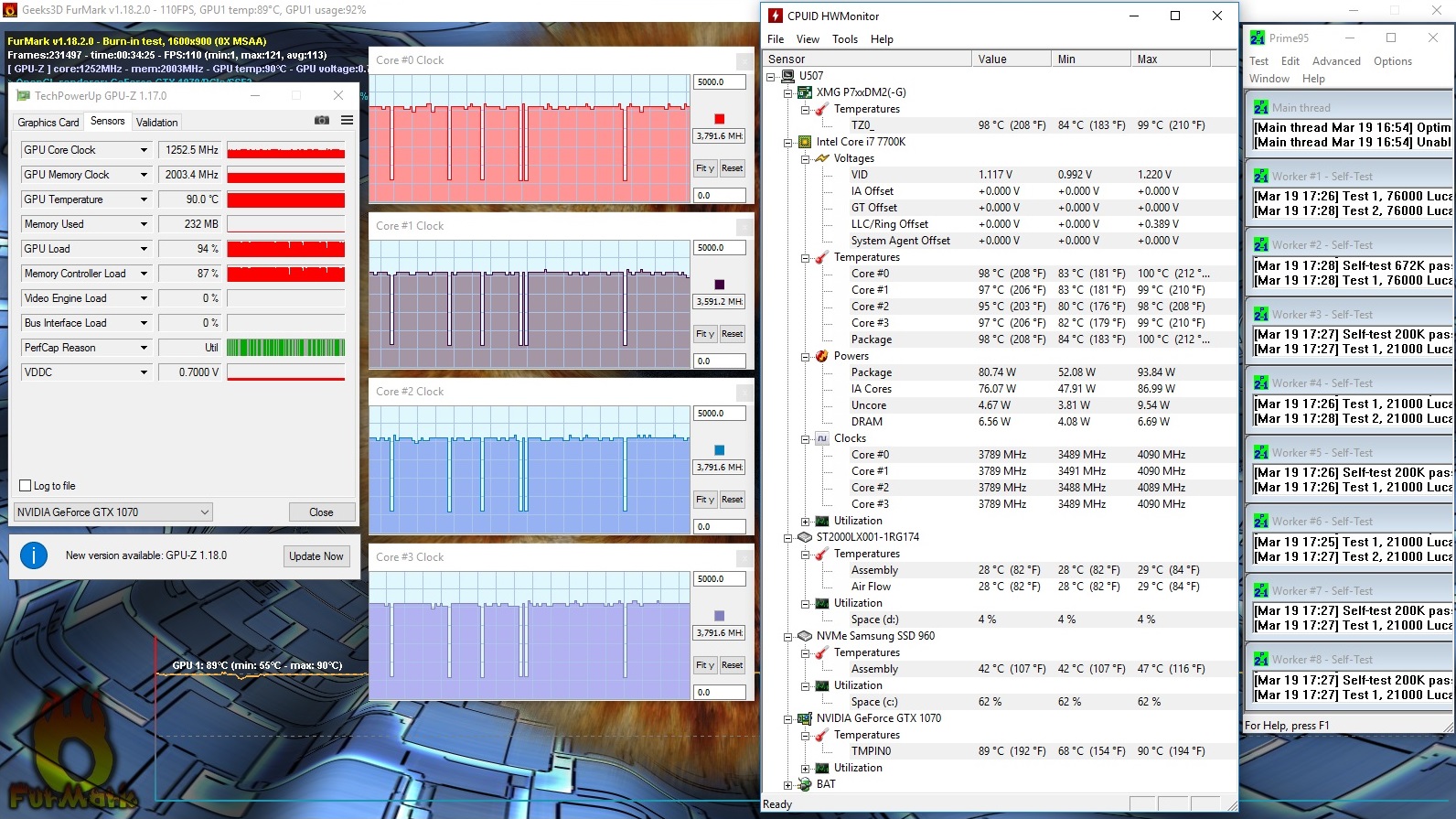Click the CPUID HWMonitor title bar icon
The width and height of the screenshot is (1456, 819).
pos(776,16)
